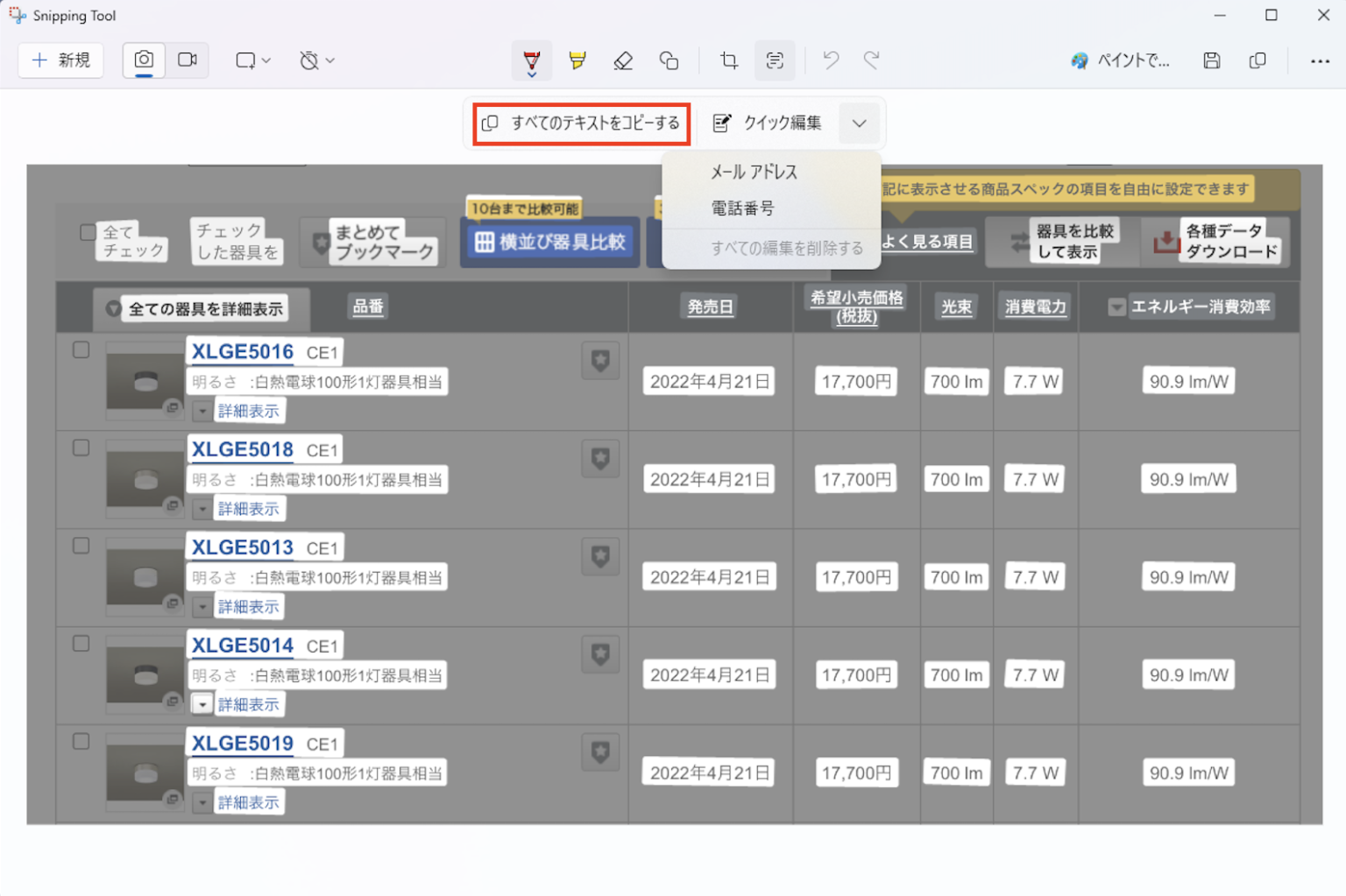The image size is (1346, 896).
Task: Pick the shapes tool
Action: [669, 60]
